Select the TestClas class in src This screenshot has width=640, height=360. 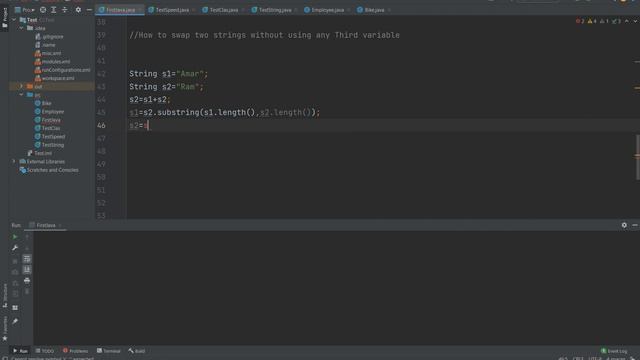coord(47,128)
